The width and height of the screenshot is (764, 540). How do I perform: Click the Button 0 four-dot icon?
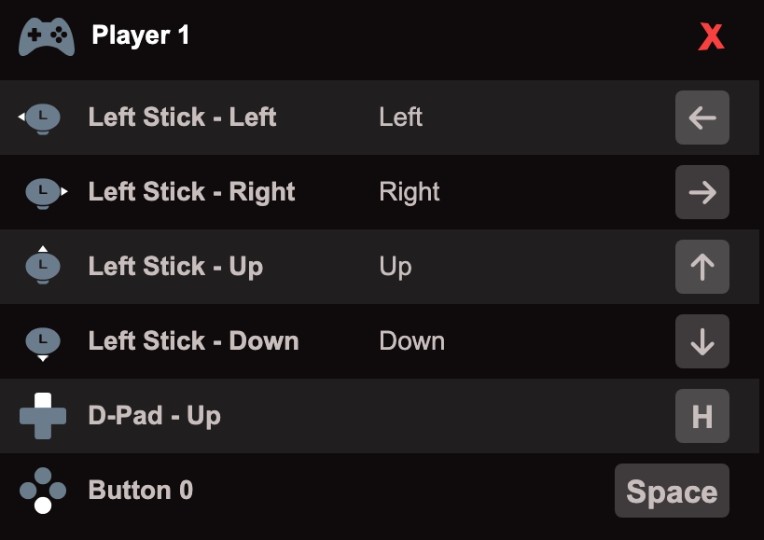(43, 490)
